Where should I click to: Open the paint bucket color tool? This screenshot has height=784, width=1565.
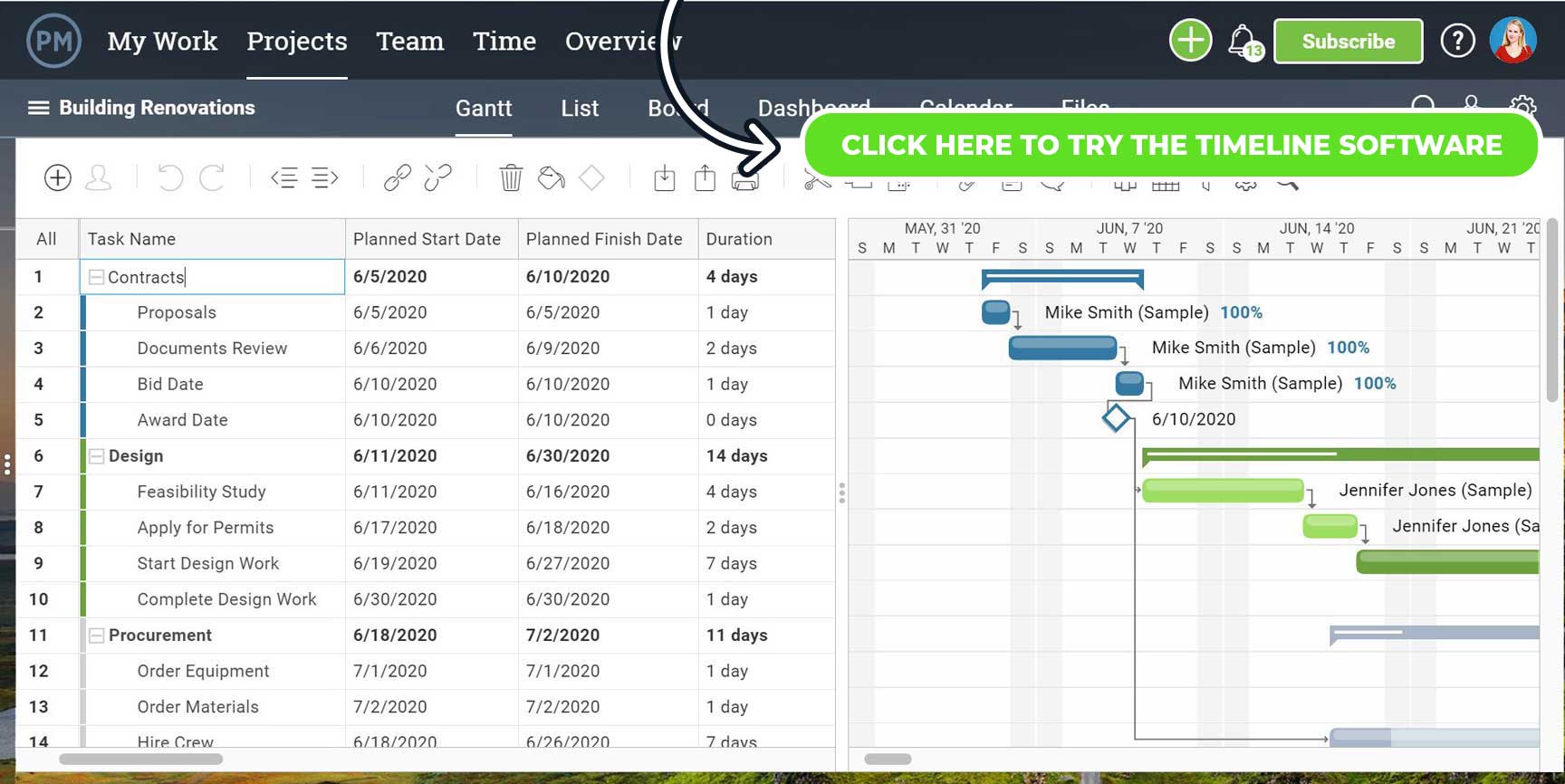[x=551, y=177]
